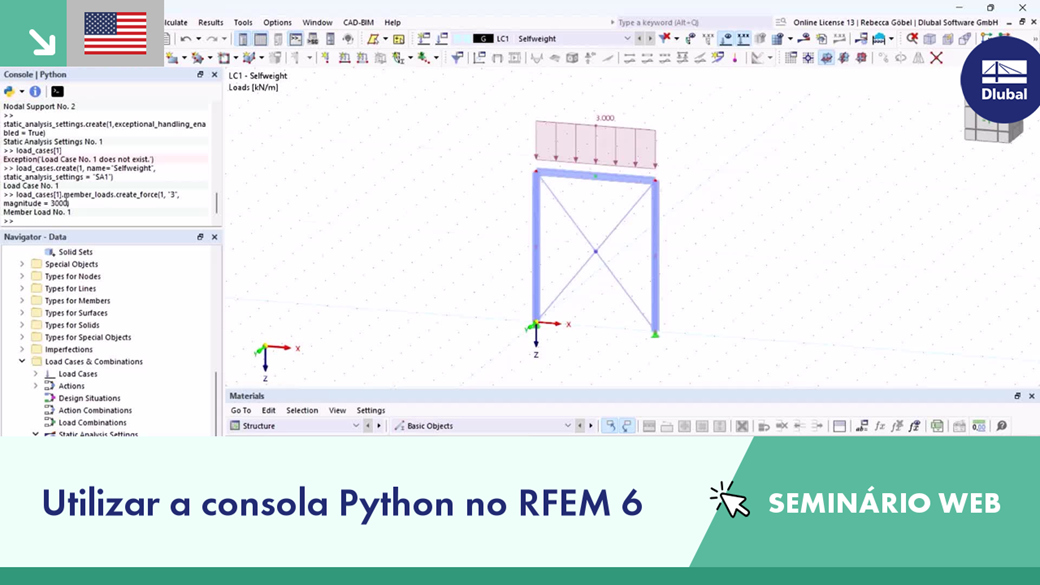This screenshot has width=1040, height=585.
Task: Close the Console Python panel
Action: click(x=214, y=74)
